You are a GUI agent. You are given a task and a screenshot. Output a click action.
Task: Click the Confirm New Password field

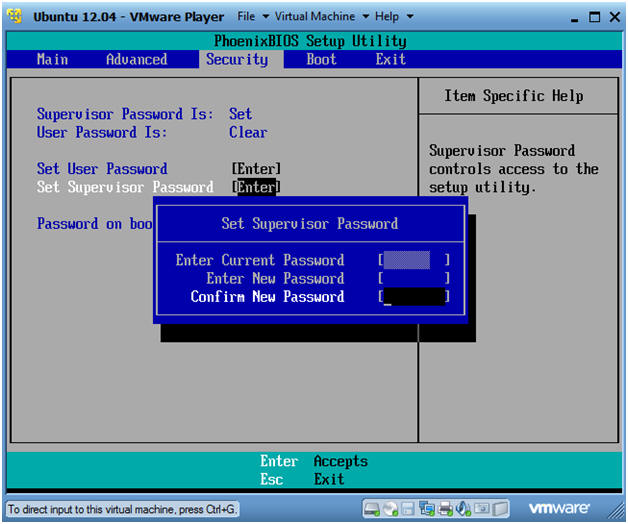coord(414,297)
